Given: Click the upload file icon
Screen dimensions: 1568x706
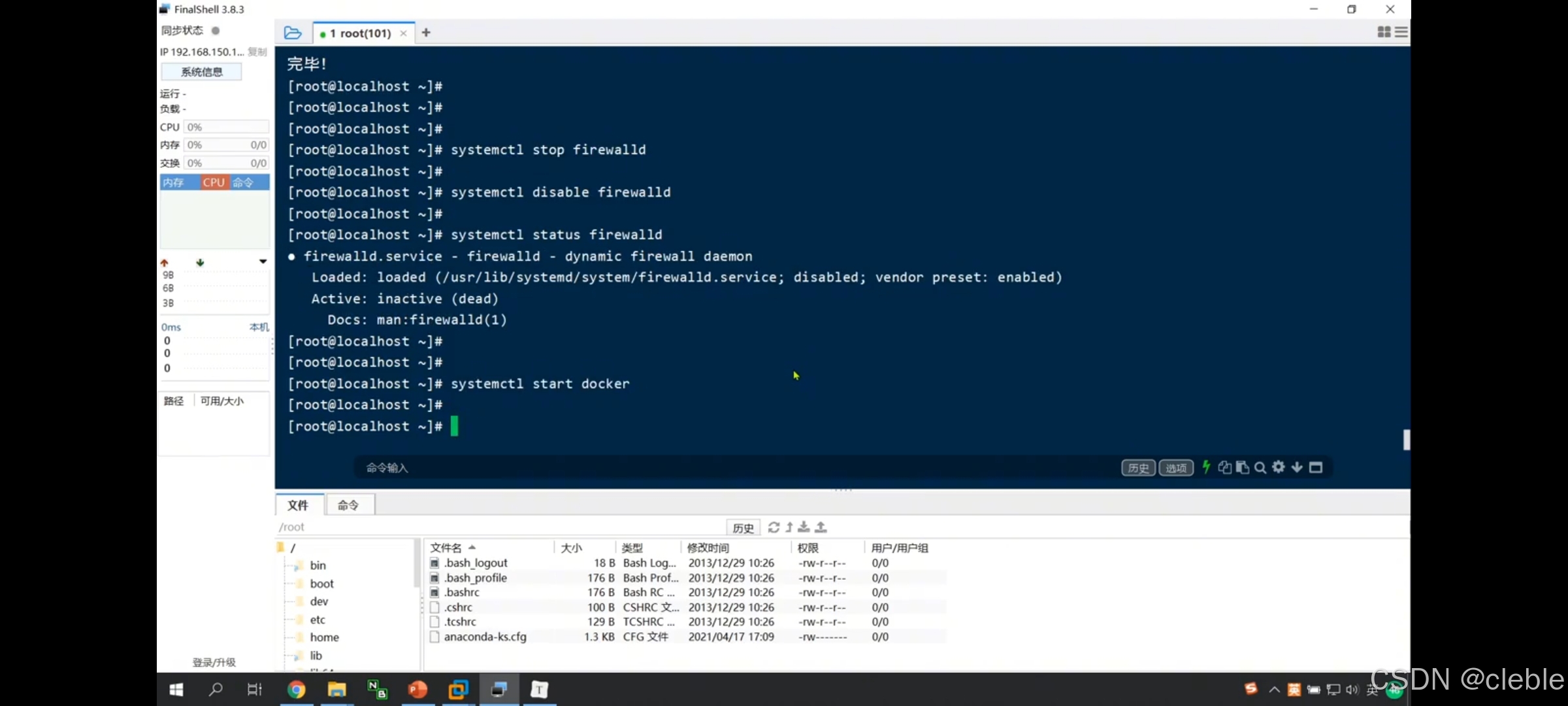Looking at the screenshot, I should (821, 527).
